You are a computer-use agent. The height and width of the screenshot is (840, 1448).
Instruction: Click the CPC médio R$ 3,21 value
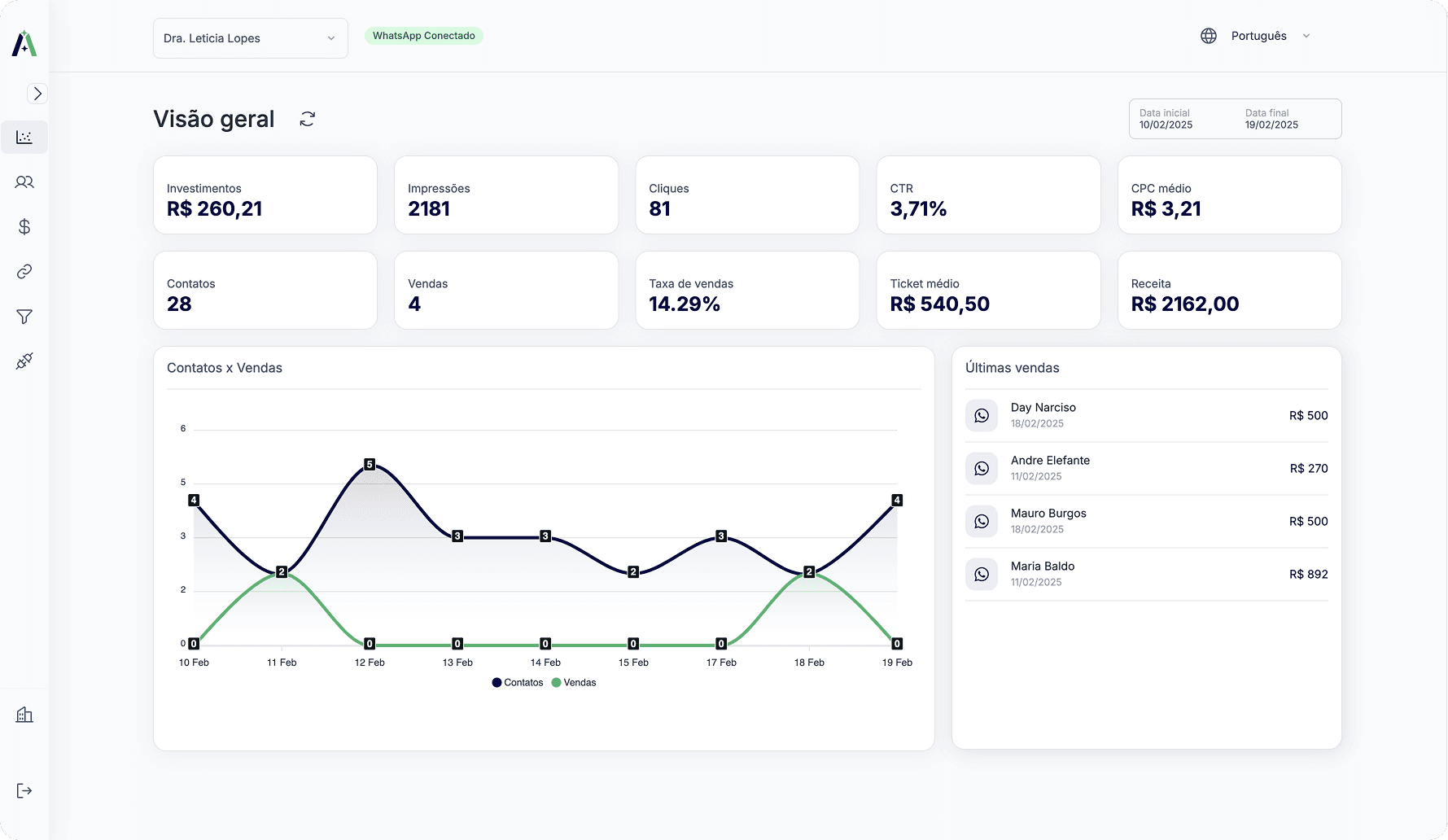click(1166, 209)
